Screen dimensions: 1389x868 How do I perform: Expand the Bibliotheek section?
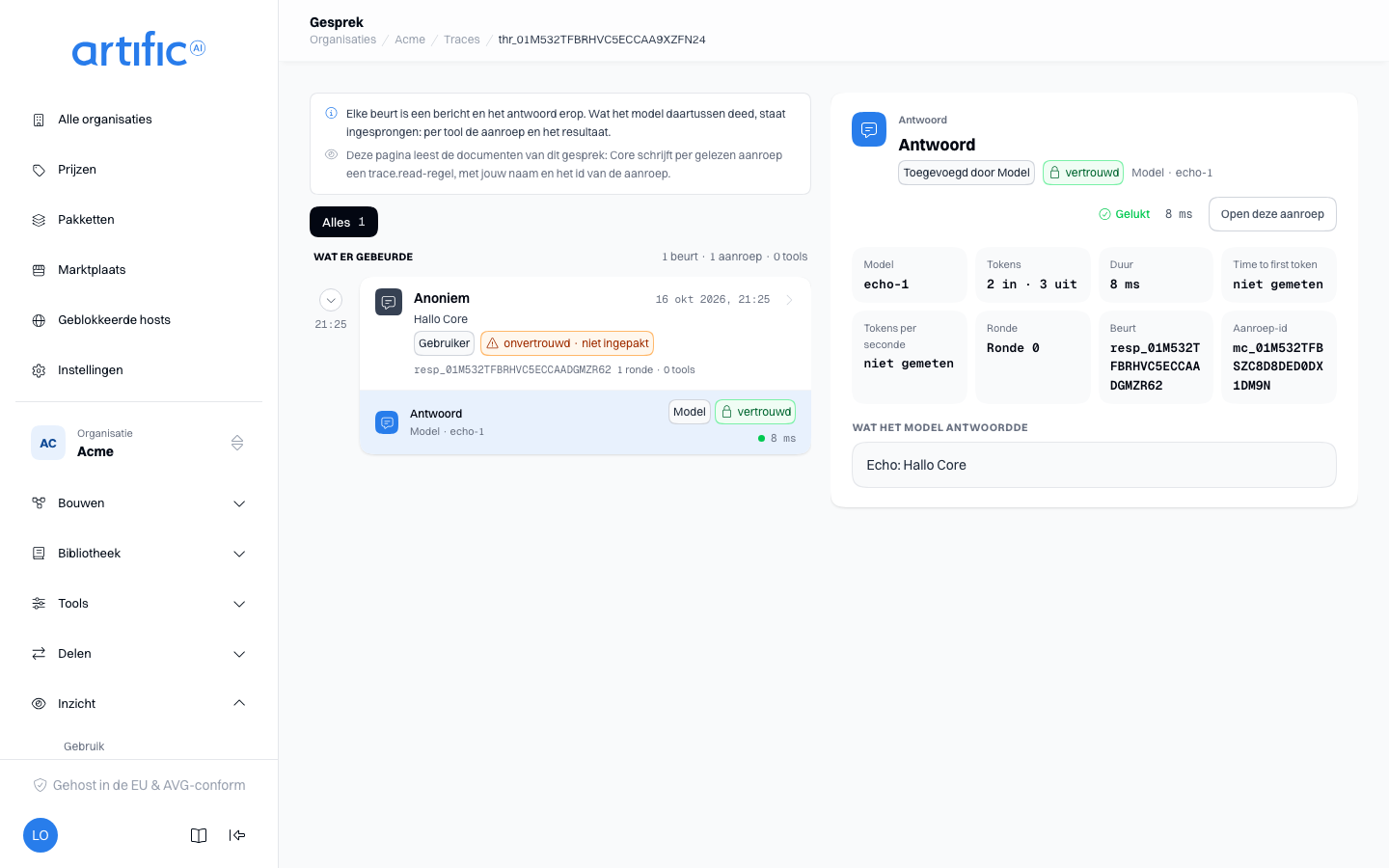coord(139,554)
